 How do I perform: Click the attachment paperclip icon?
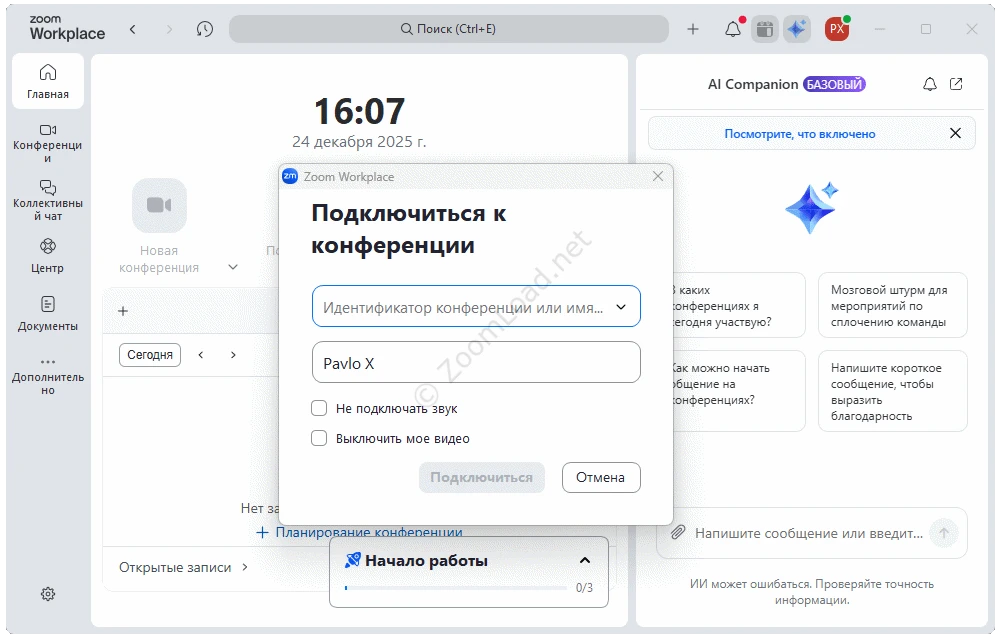[x=677, y=533]
